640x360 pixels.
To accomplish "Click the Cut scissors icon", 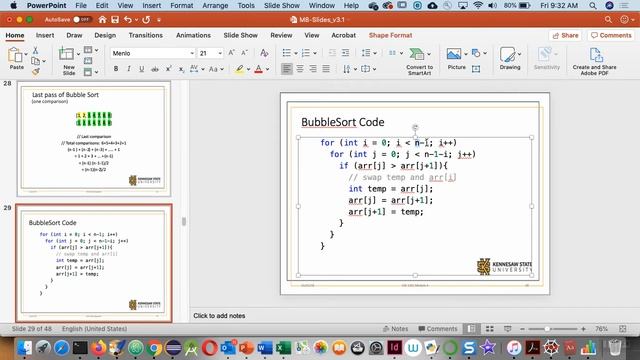I will (x=36, y=50).
